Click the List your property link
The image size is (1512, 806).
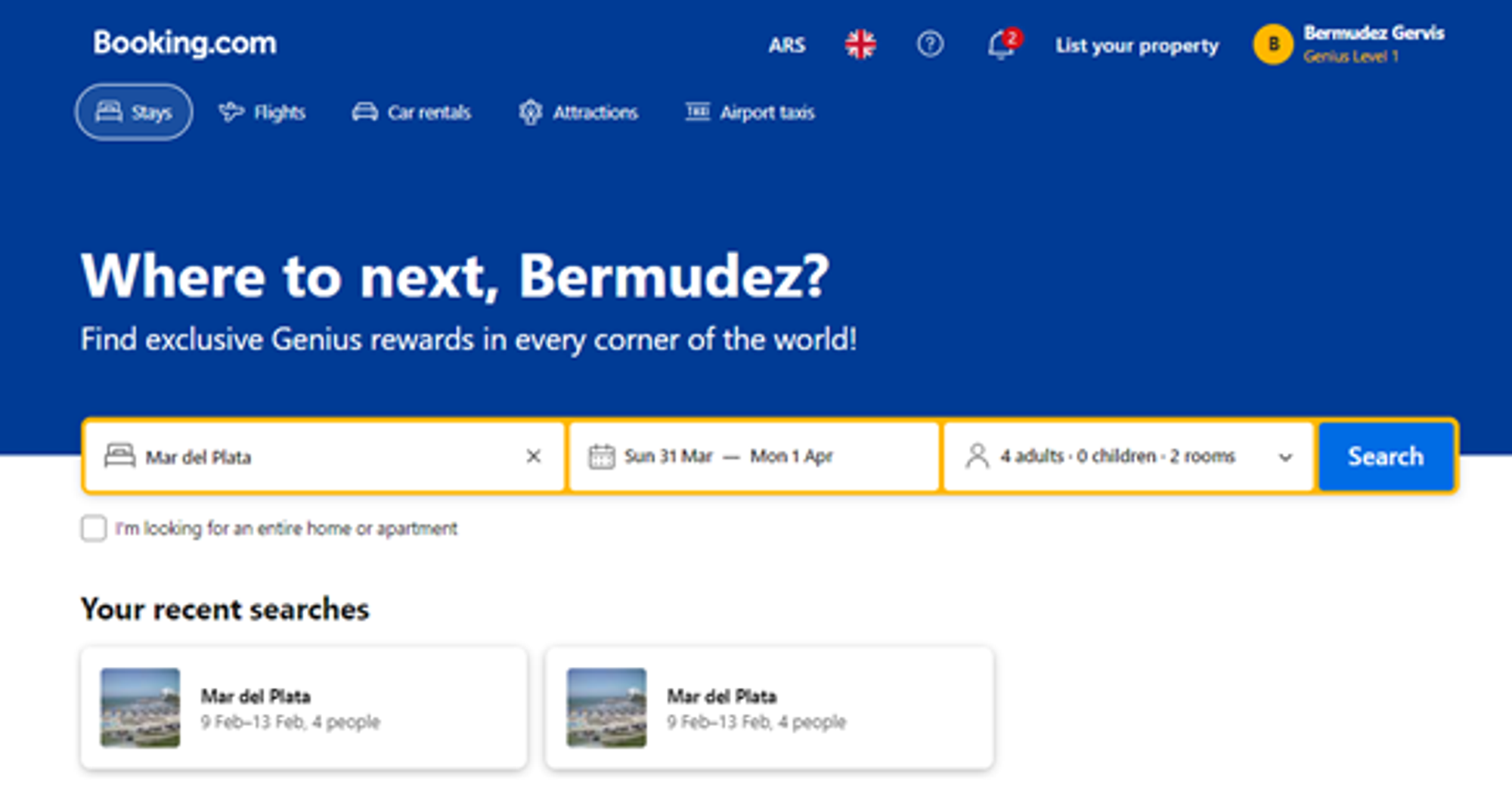(1137, 45)
